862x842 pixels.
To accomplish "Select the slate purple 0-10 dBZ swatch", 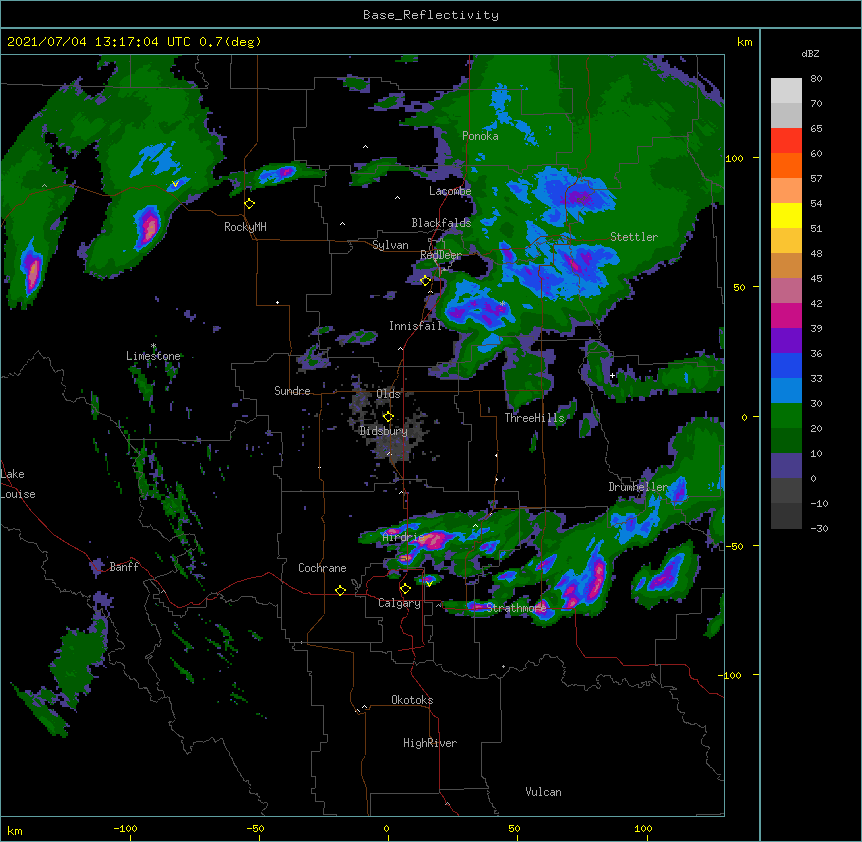I will tap(786, 466).
